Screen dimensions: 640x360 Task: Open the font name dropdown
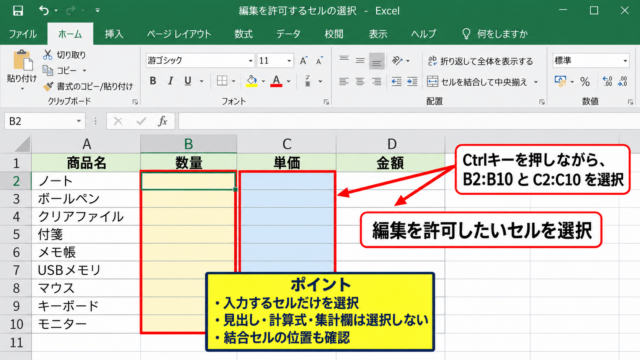[251, 61]
